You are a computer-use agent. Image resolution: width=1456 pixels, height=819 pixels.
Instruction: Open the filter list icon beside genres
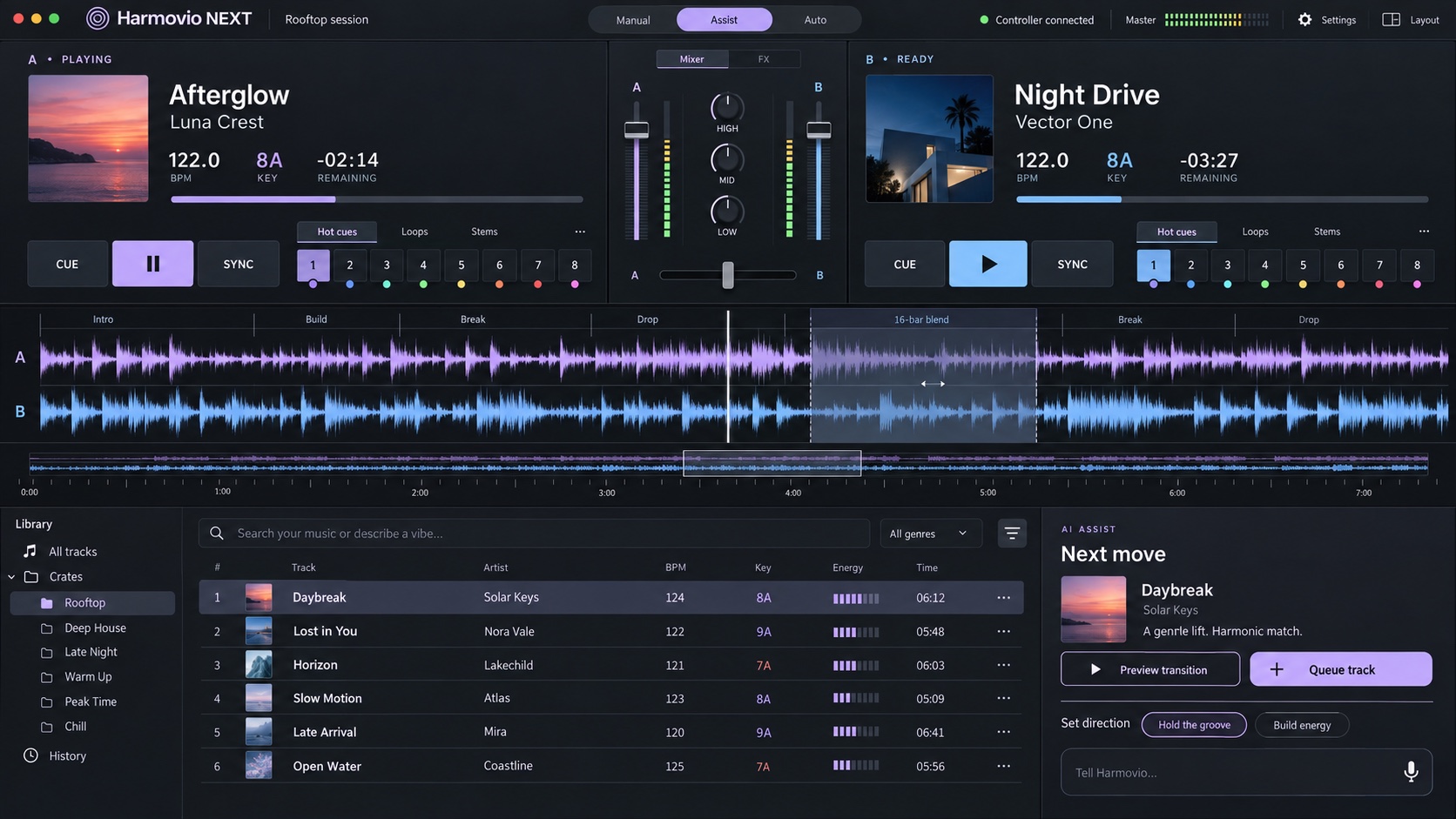pyautogui.click(x=1011, y=534)
